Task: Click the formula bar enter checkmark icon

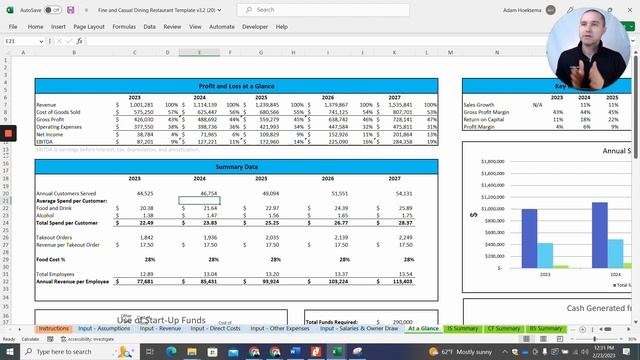Action: 69,41
